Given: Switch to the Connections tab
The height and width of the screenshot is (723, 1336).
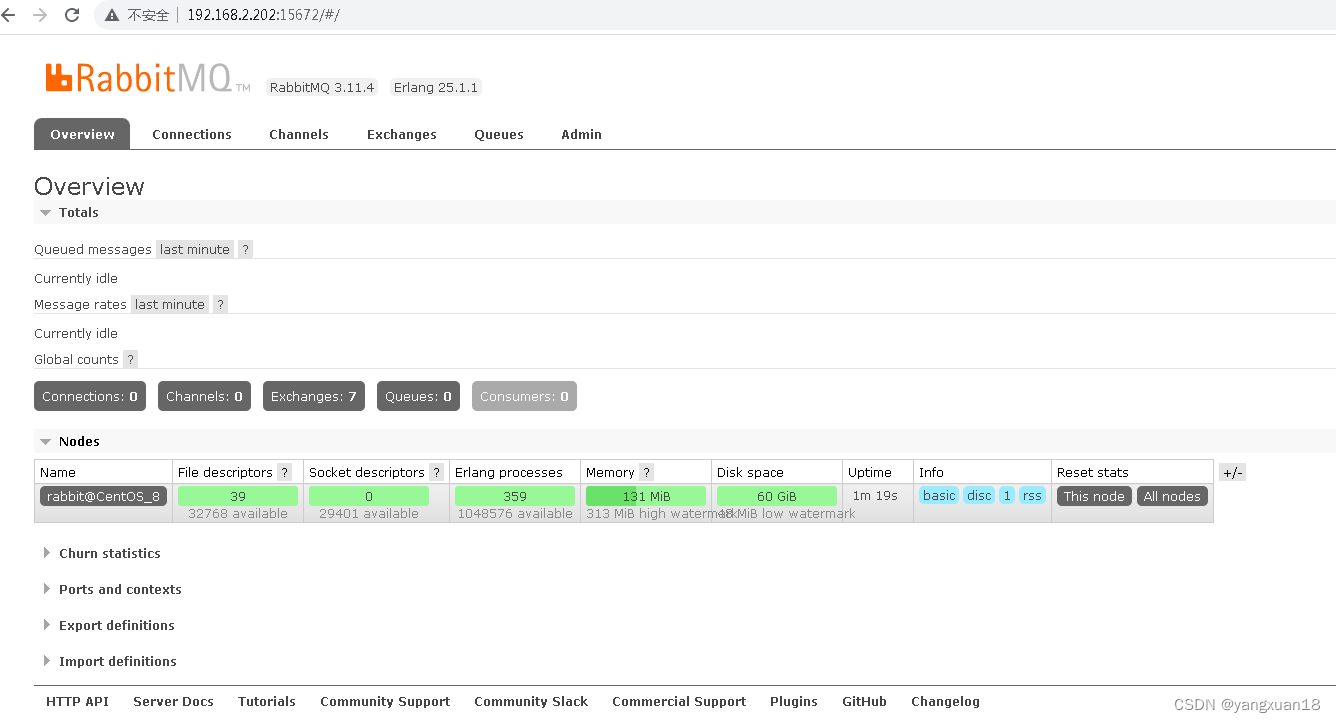Looking at the screenshot, I should point(192,134).
